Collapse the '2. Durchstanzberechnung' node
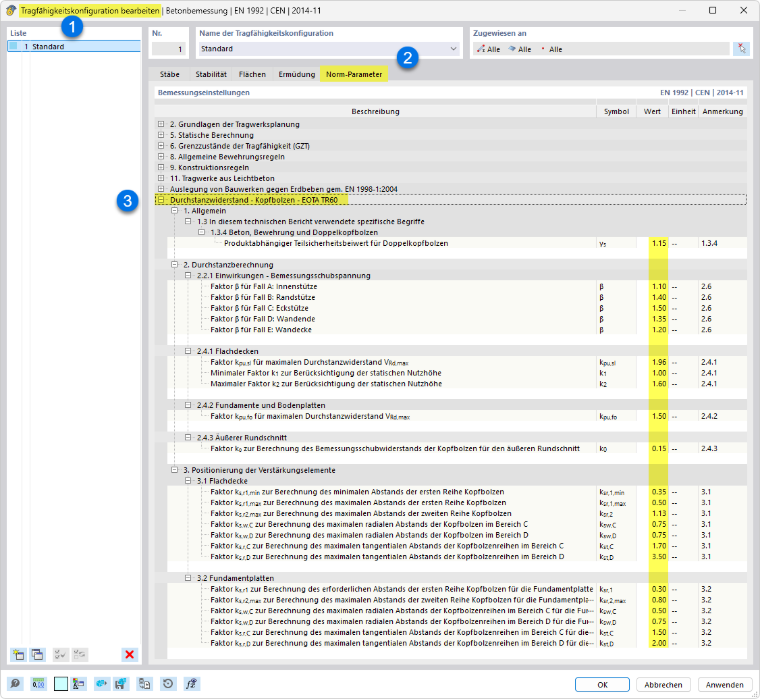This screenshot has height=699, width=760. pyautogui.click(x=174, y=265)
